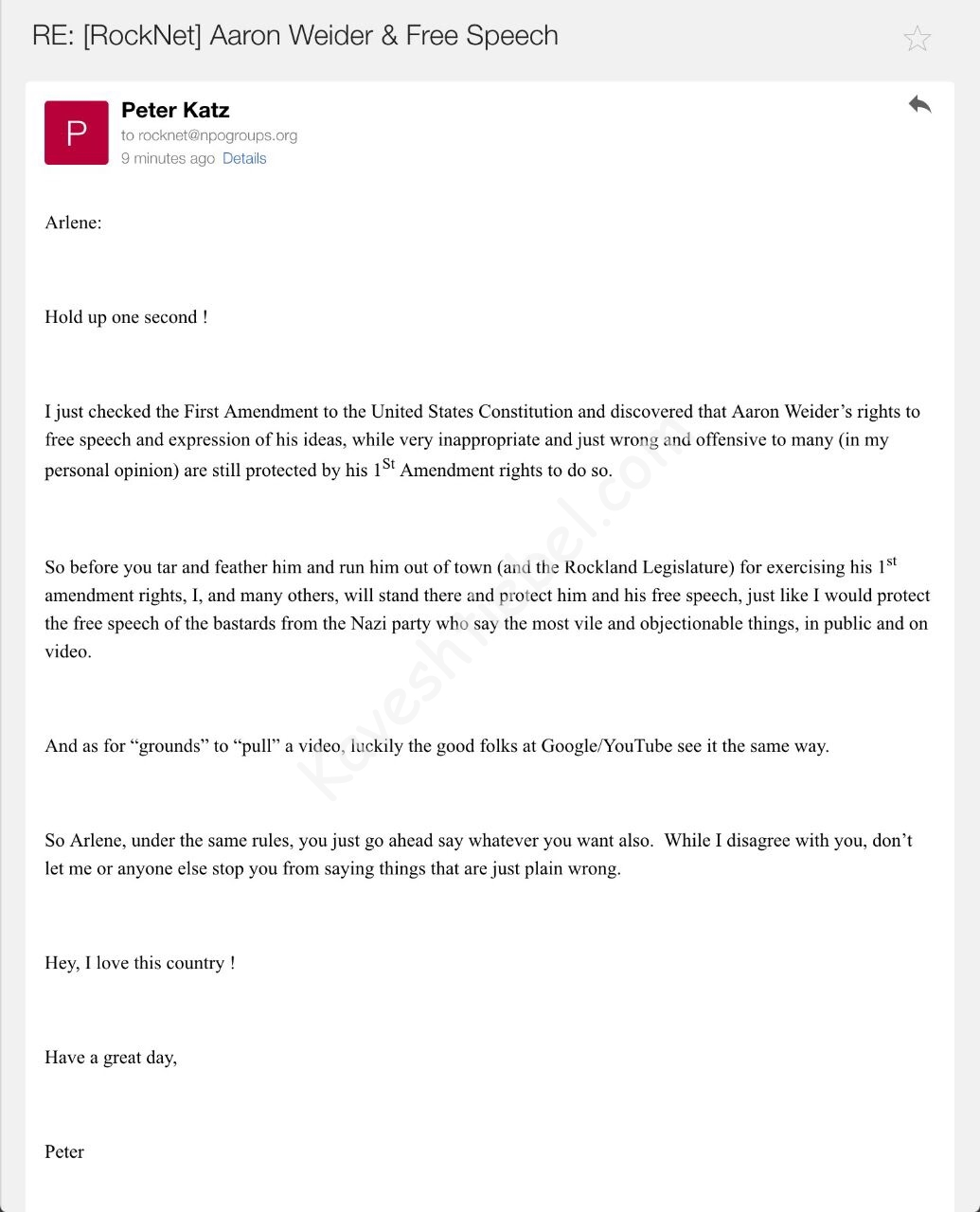Viewport: 980px width, 1212px height.
Task: Click the reply arrow icon
Action: pyautogui.click(x=919, y=104)
